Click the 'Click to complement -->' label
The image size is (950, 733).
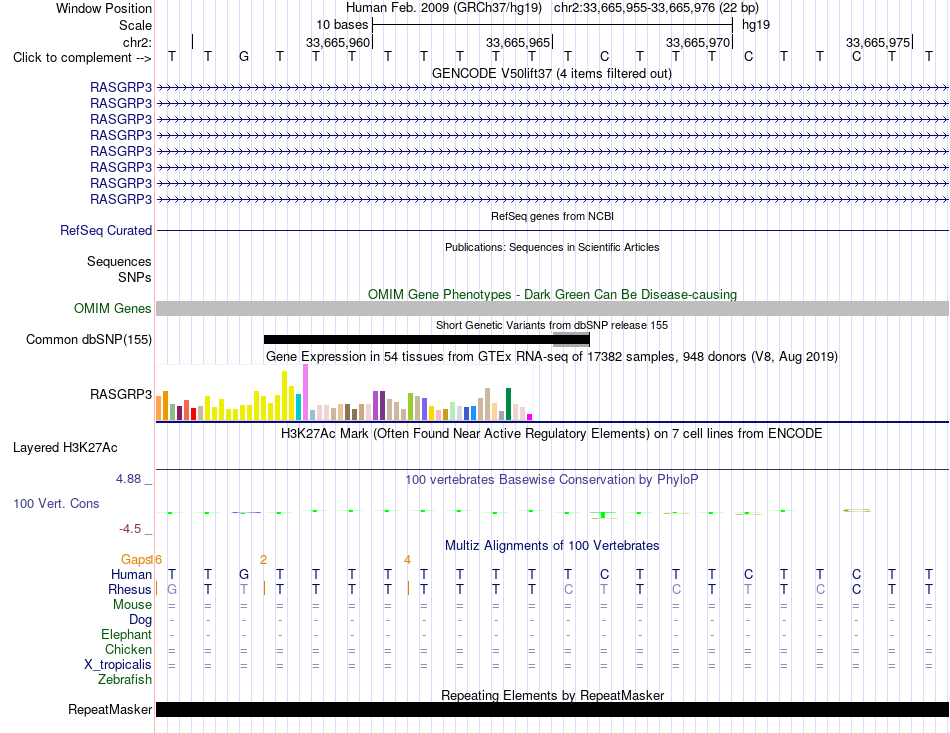click(82, 58)
